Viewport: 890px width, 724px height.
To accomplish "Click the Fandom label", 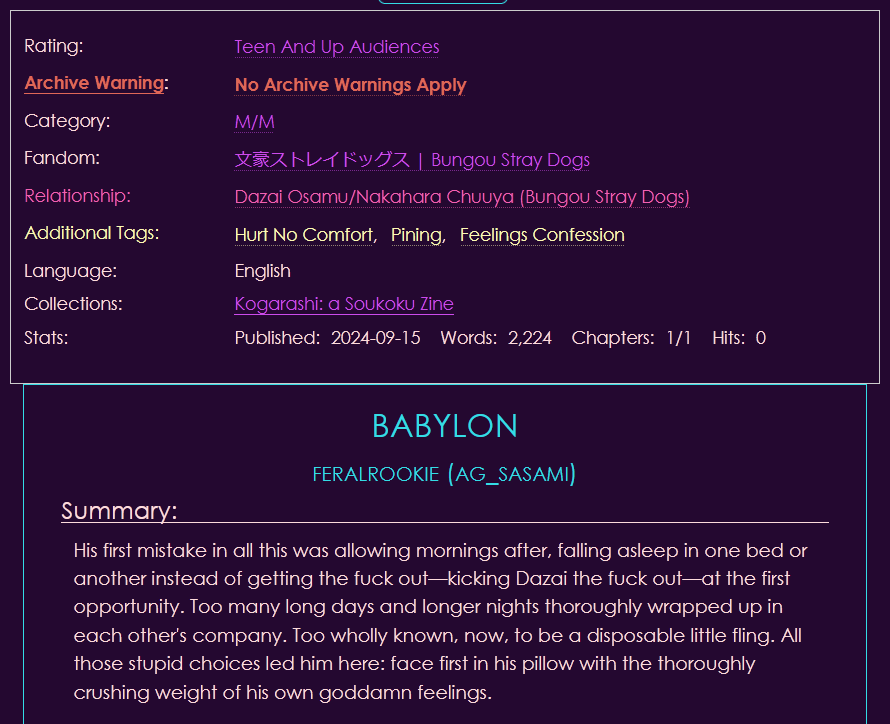I will click(x=62, y=158).
